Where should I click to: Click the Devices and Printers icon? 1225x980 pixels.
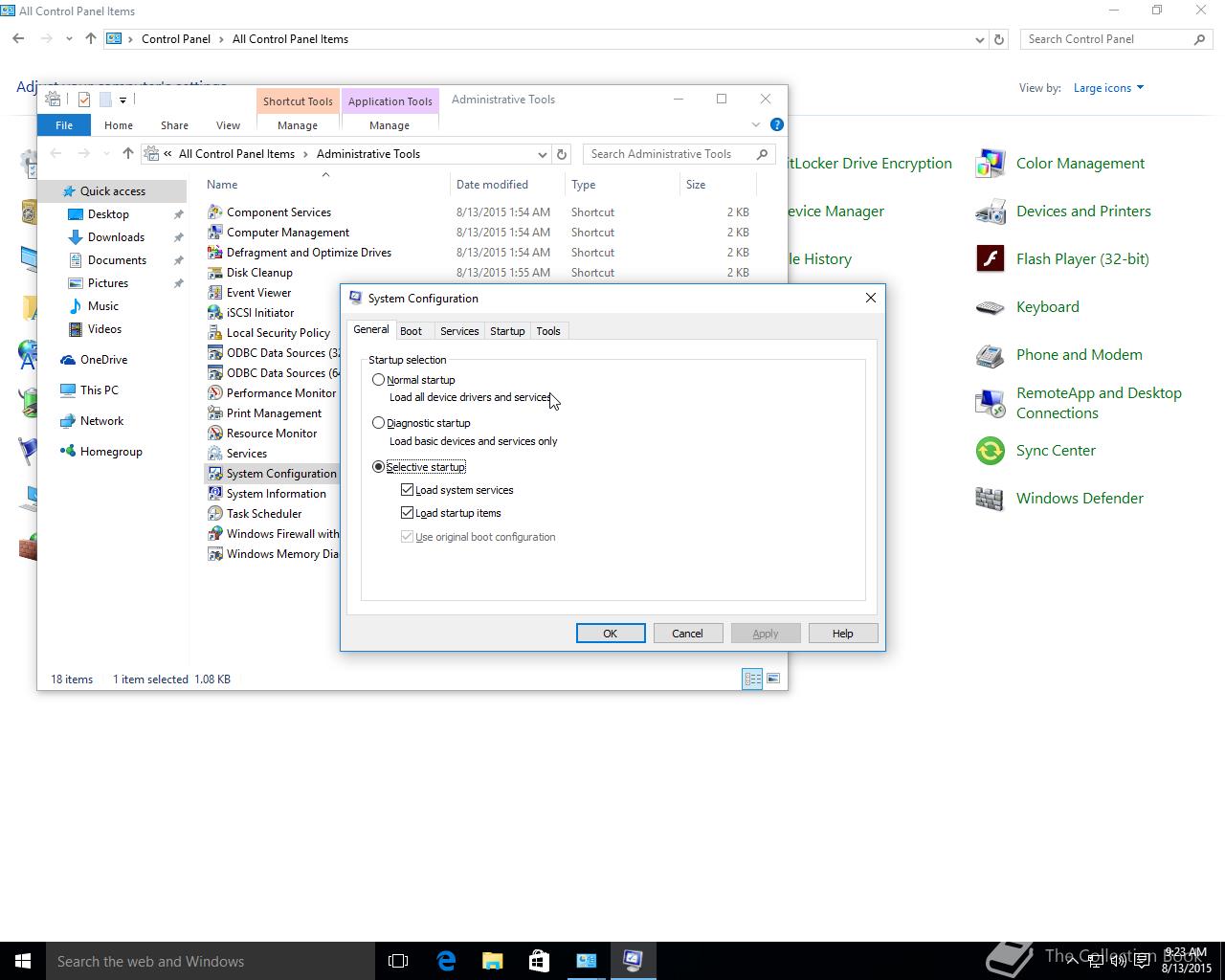tap(990, 212)
